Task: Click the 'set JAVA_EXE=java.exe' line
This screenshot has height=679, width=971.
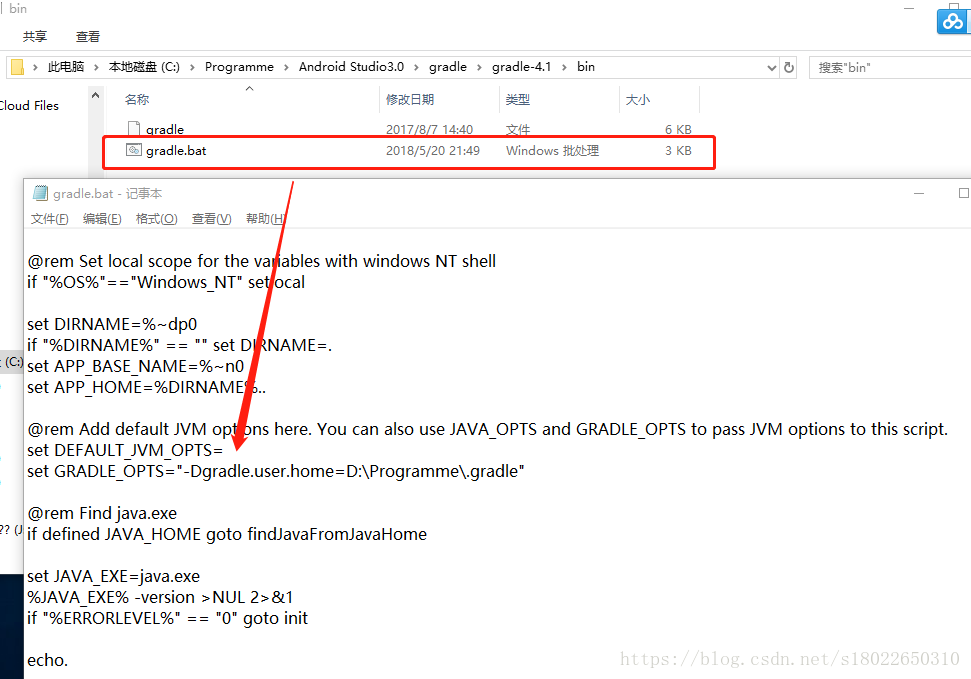Action: point(113,577)
